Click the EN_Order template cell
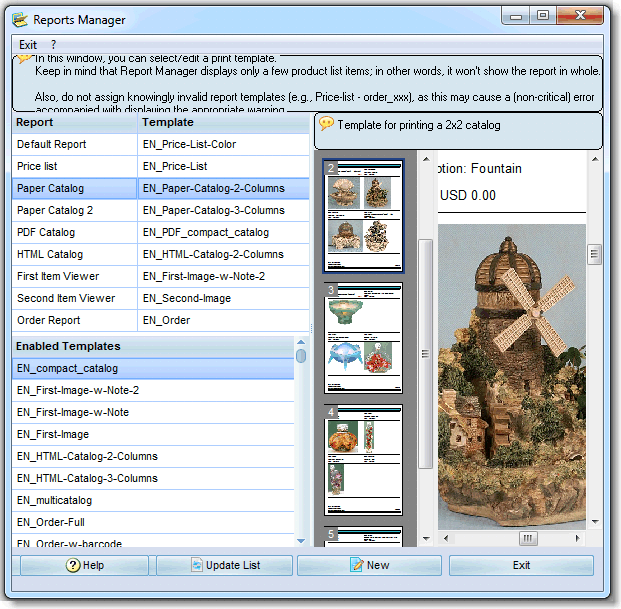The height and width of the screenshot is (609, 621). 223,320
